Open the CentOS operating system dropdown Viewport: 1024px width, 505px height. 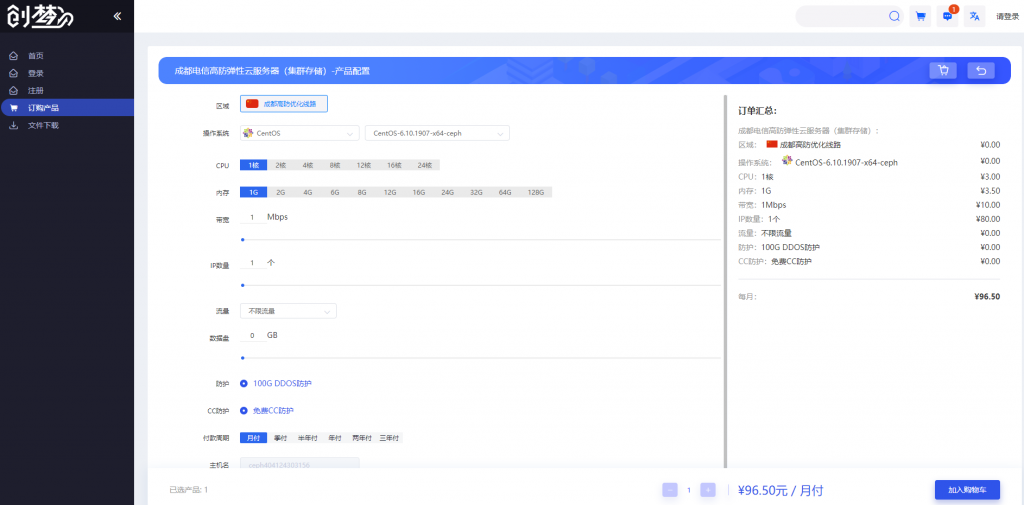click(299, 133)
